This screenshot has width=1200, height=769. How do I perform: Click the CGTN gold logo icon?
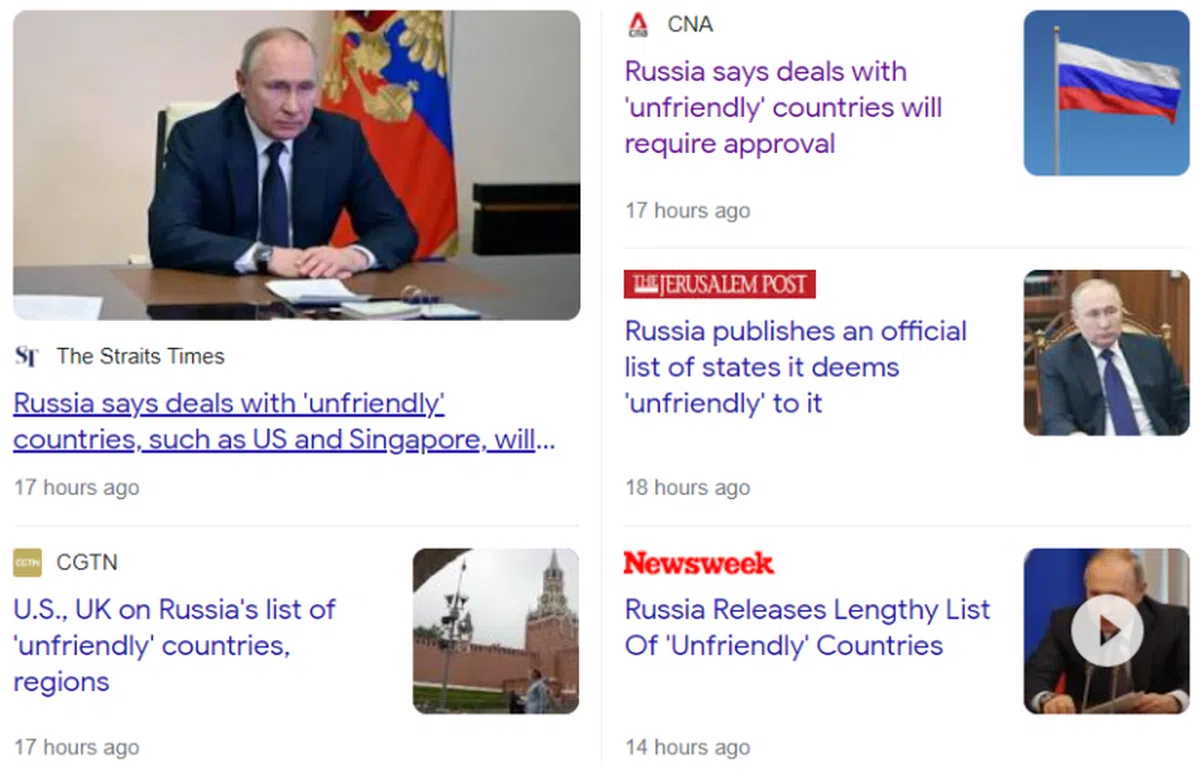pyautogui.click(x=27, y=563)
